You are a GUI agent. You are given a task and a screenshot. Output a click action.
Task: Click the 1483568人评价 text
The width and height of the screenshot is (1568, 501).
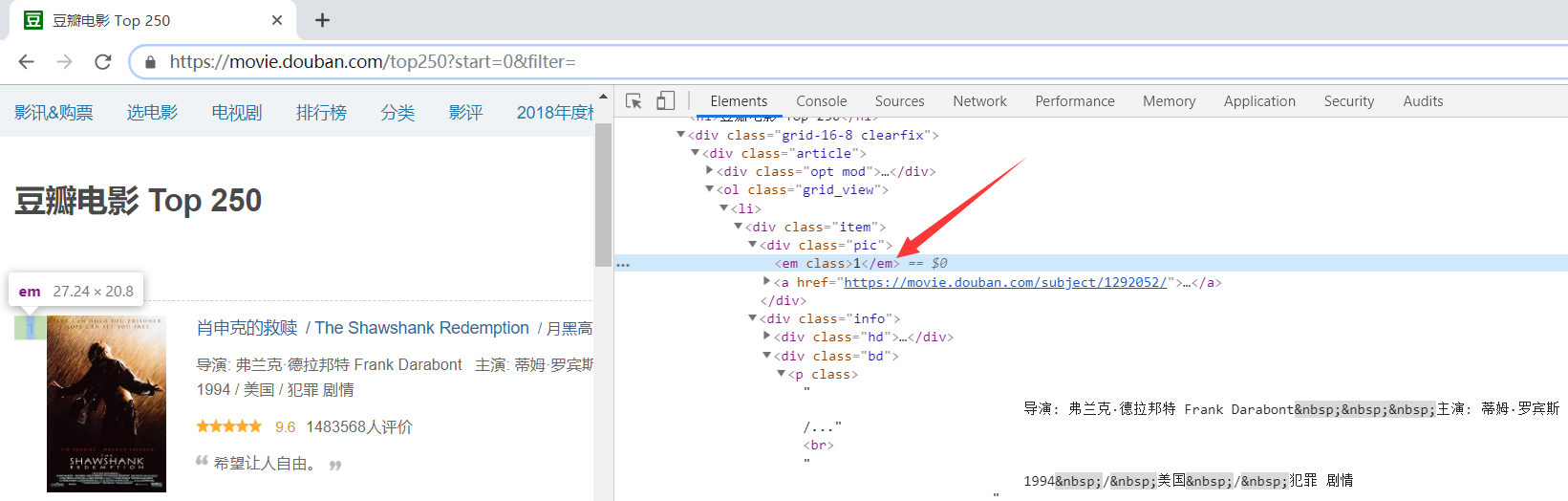pos(359,427)
